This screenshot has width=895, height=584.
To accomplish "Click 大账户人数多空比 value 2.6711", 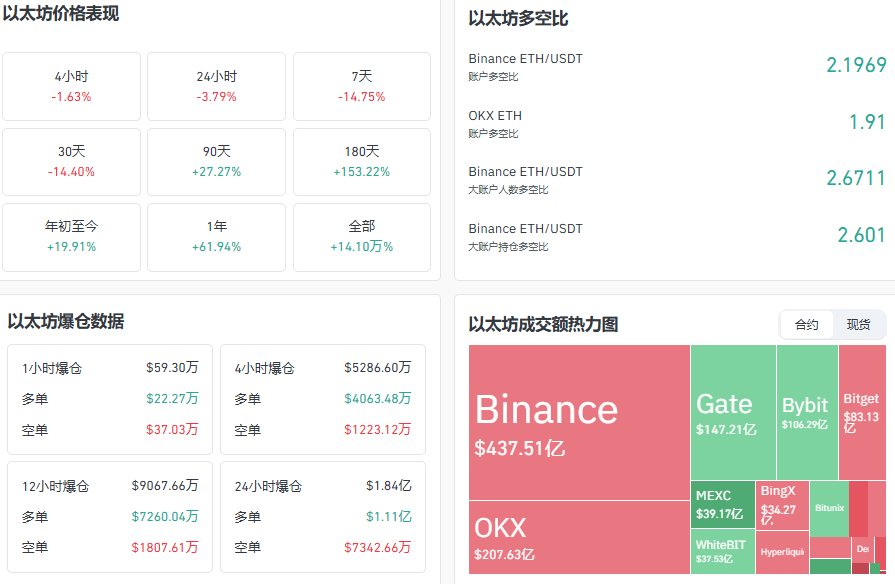I will (856, 178).
